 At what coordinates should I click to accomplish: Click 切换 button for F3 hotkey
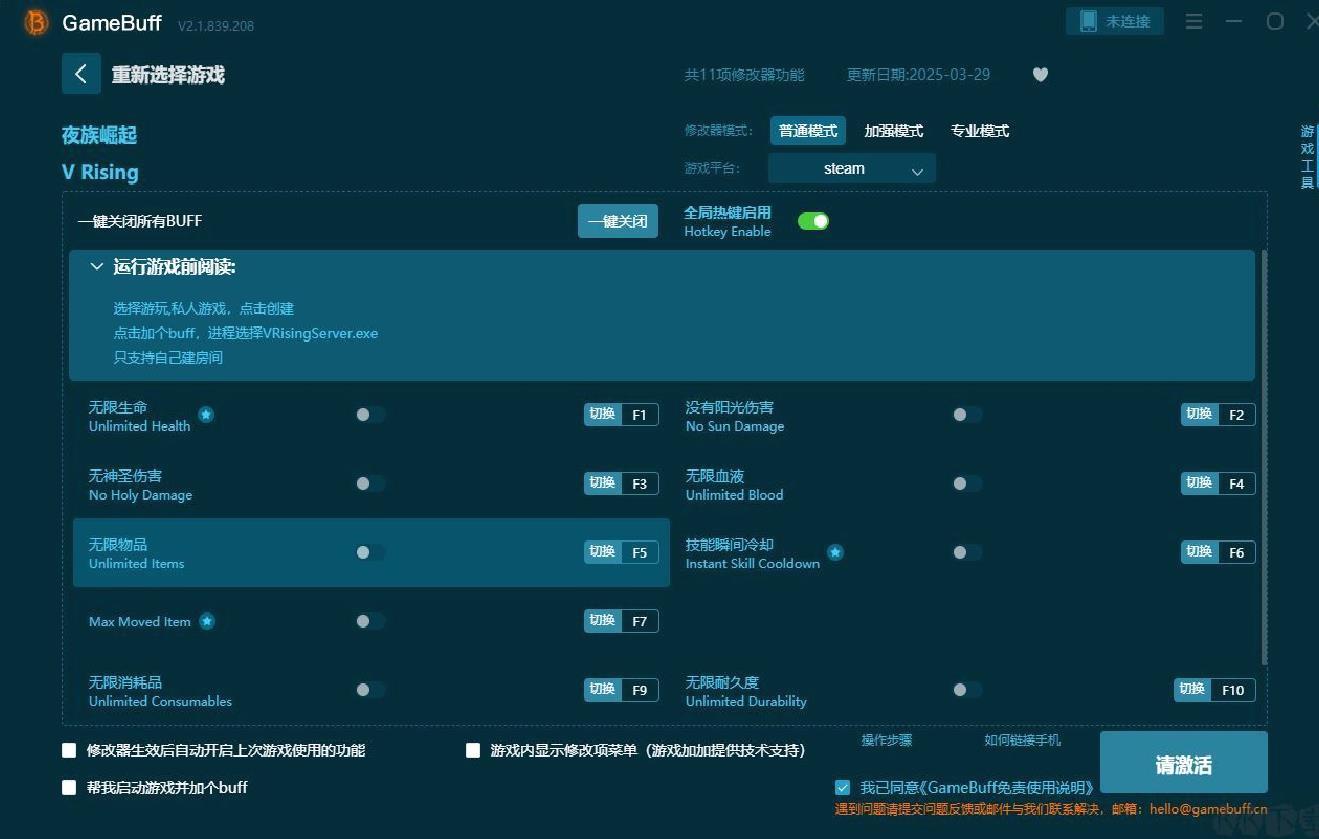point(602,483)
